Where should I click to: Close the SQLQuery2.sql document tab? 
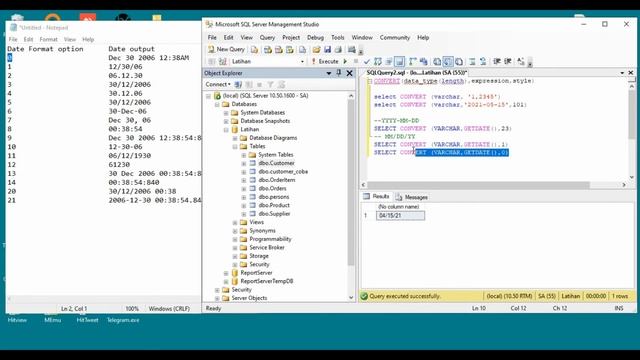point(631,73)
